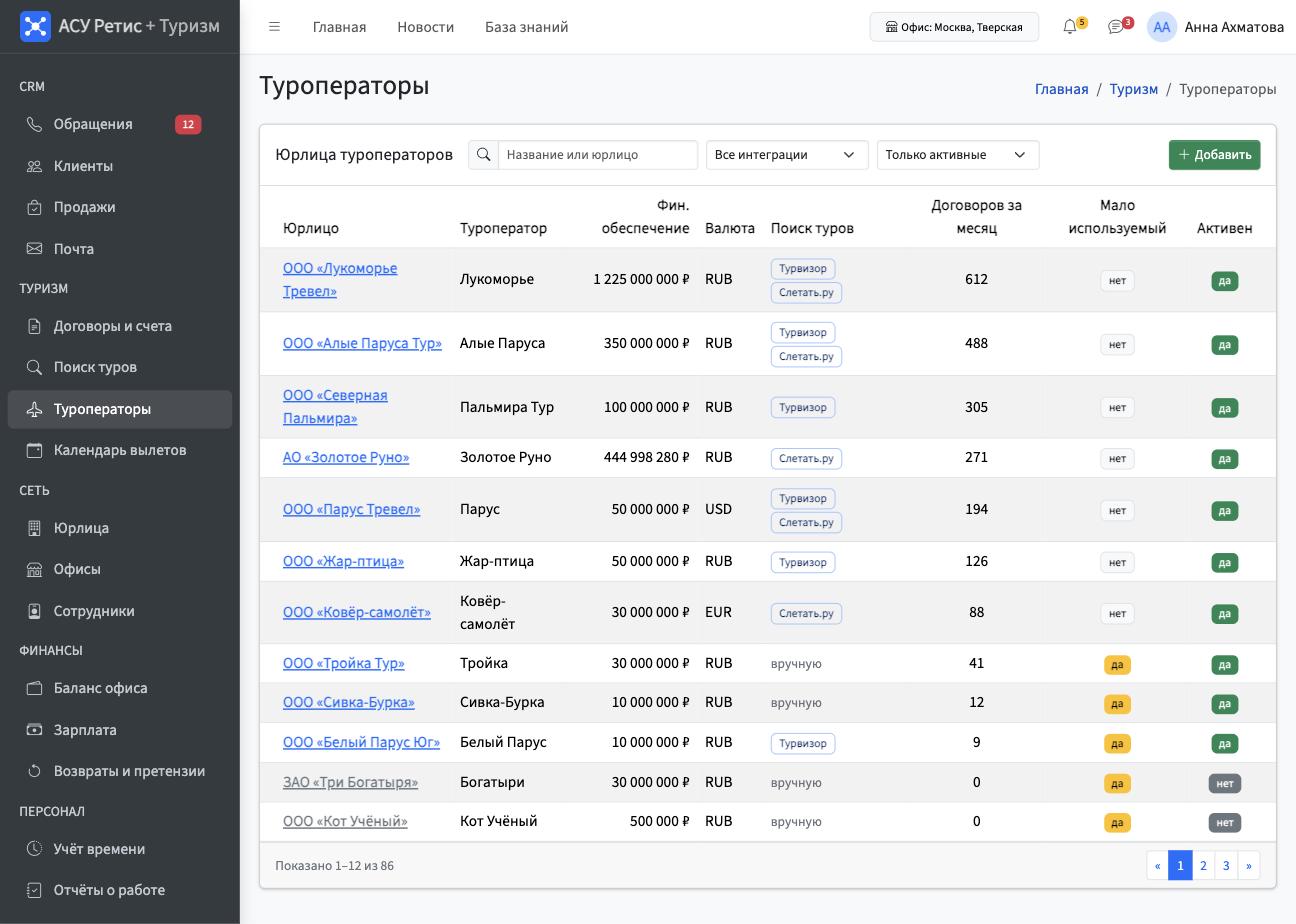Open the ЗАО «Три Богатыря» link
1296x924 pixels.
350,782
